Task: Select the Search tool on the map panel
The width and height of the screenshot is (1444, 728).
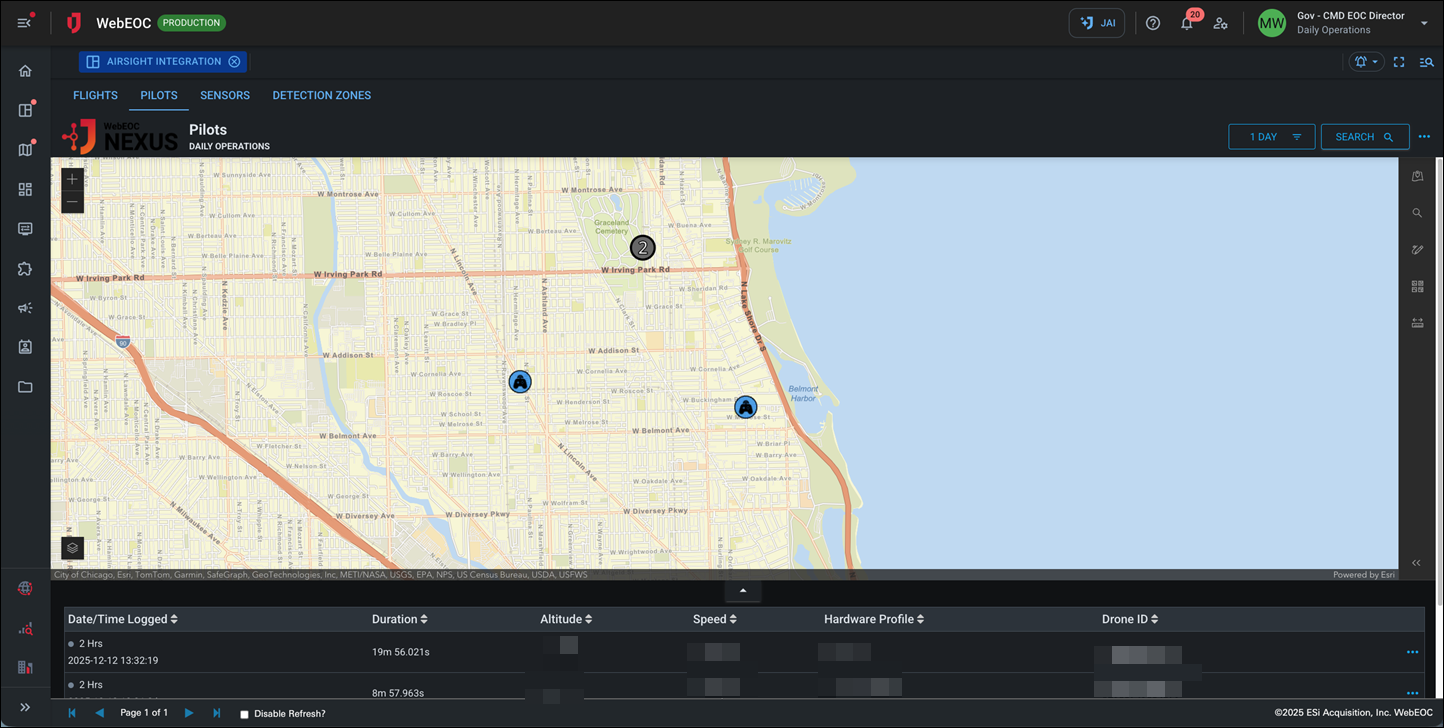Action: [1417, 212]
